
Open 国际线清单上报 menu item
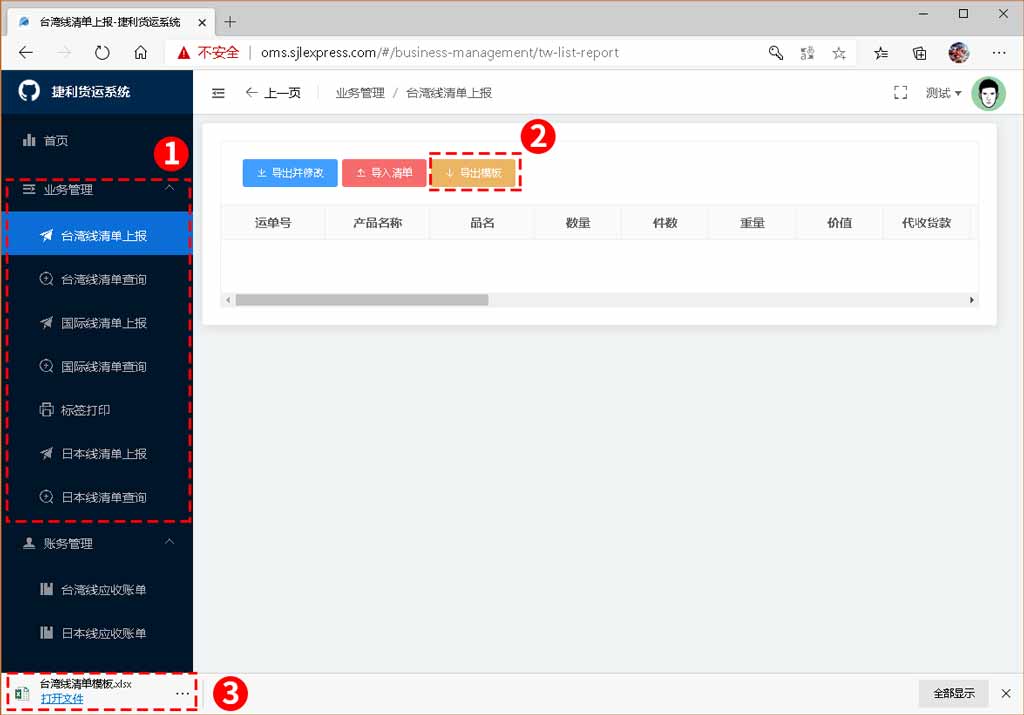97,323
